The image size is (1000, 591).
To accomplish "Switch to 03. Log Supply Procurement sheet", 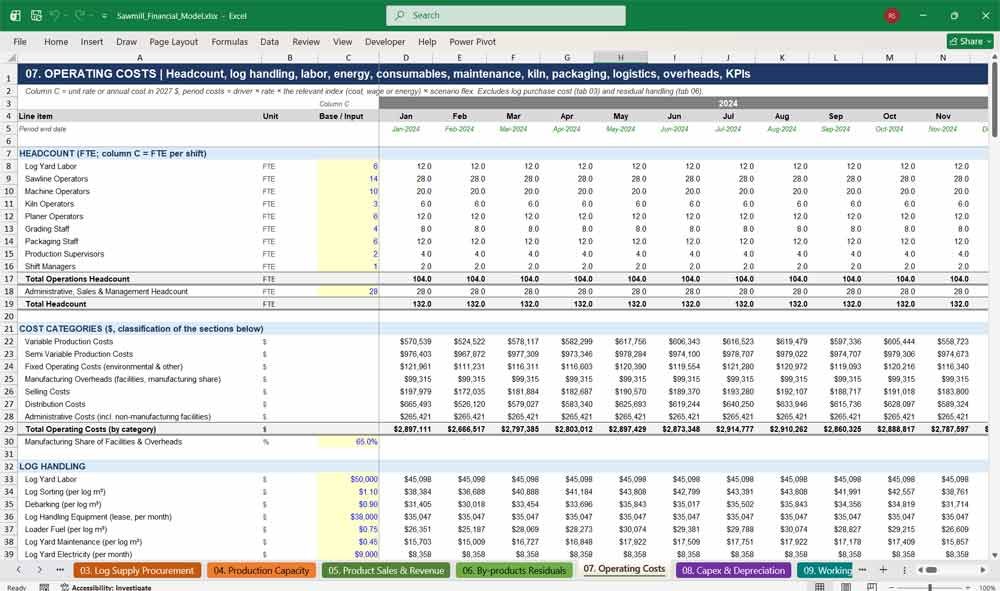I will tap(137, 571).
